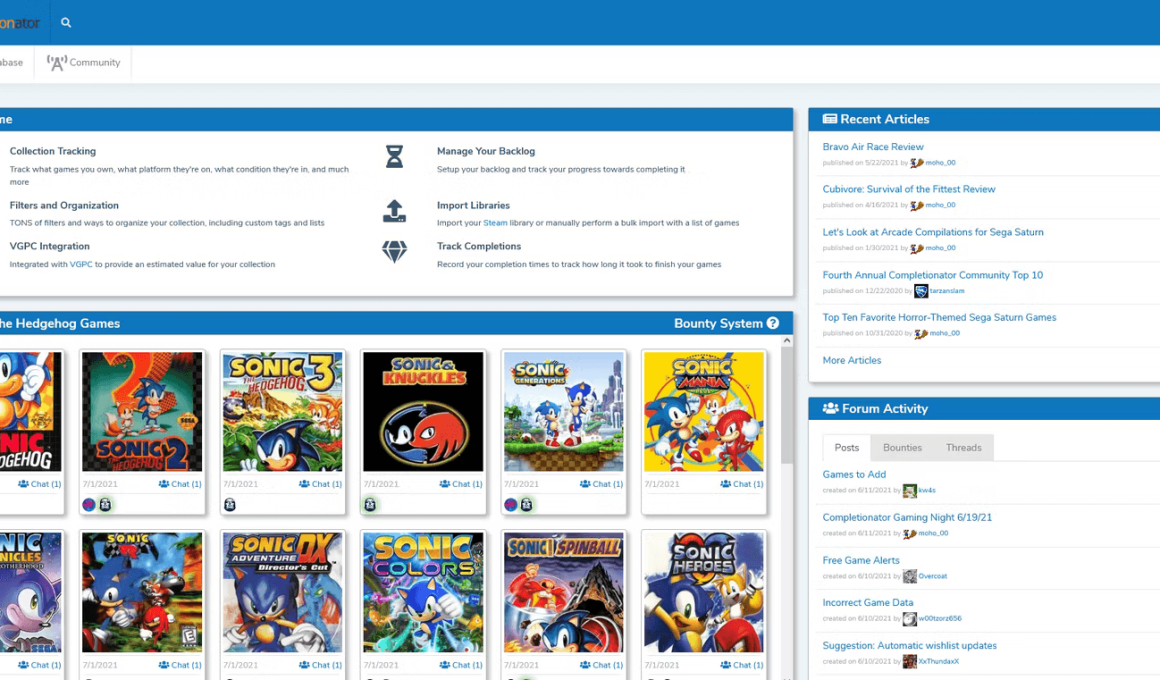The width and height of the screenshot is (1160, 680).
Task: Open the Sonic Adventure DX cover
Action: (x=283, y=593)
